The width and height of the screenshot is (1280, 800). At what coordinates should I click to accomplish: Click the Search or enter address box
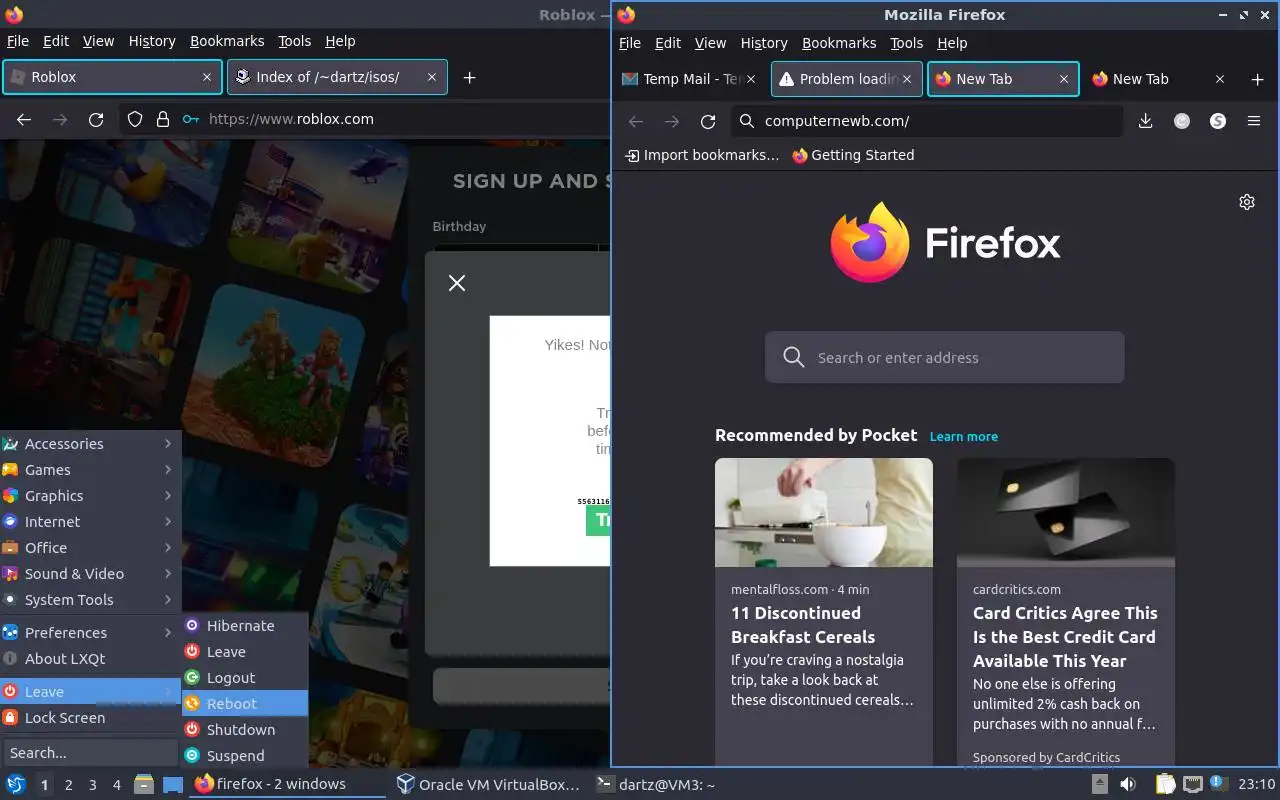tap(945, 357)
